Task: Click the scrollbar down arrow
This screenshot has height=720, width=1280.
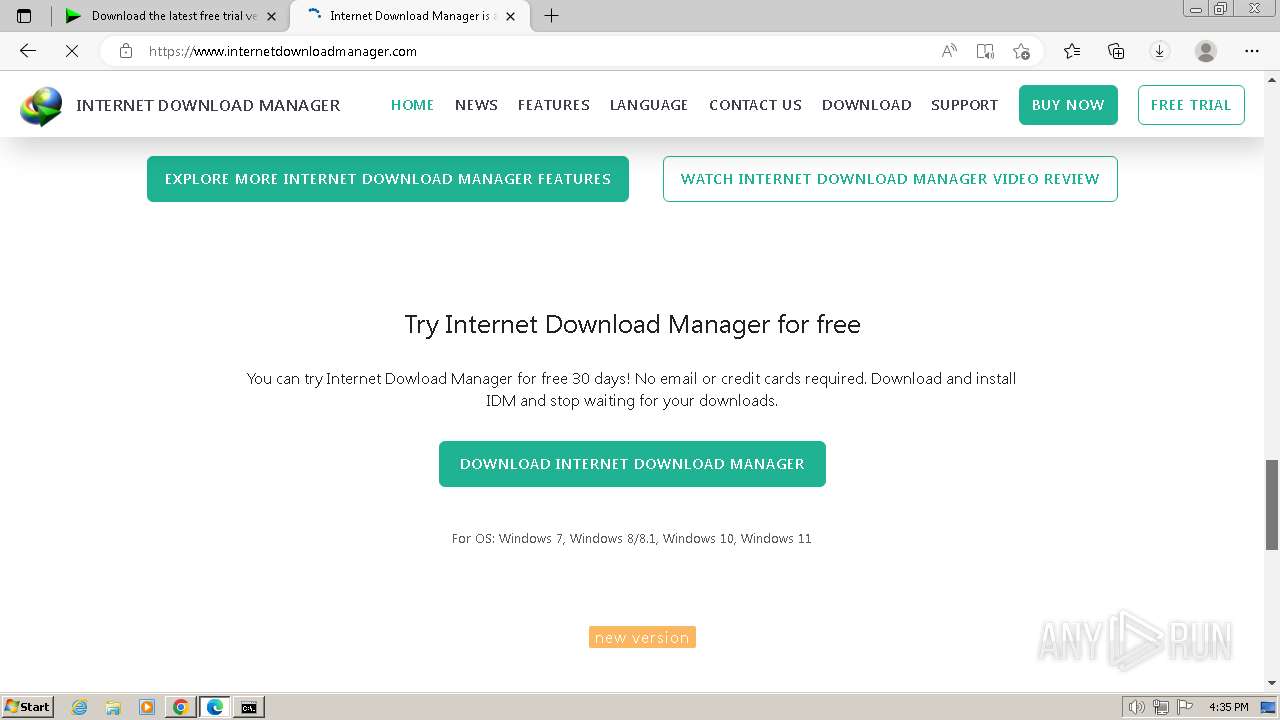Action: [1272, 685]
